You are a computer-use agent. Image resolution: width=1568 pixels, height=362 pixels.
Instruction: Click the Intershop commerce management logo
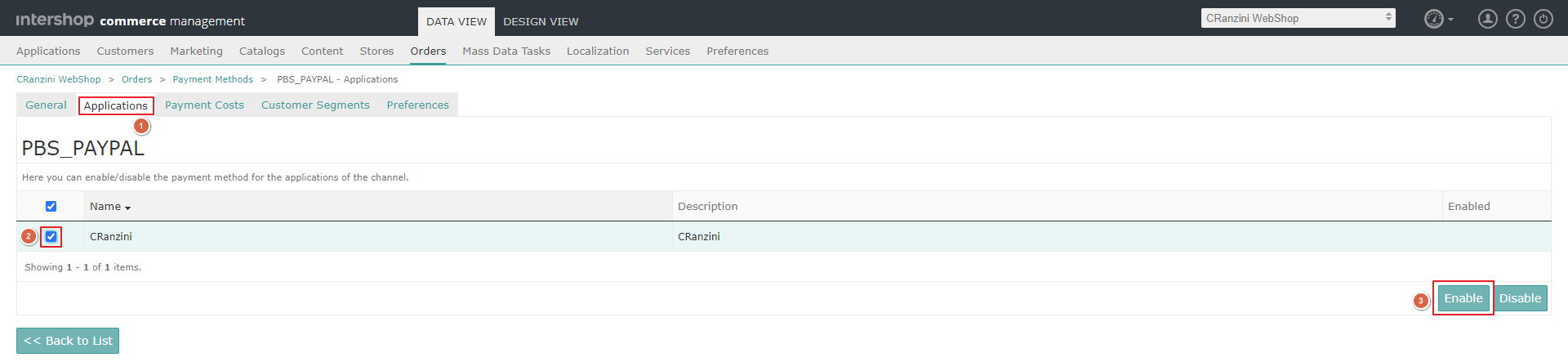tap(131, 20)
